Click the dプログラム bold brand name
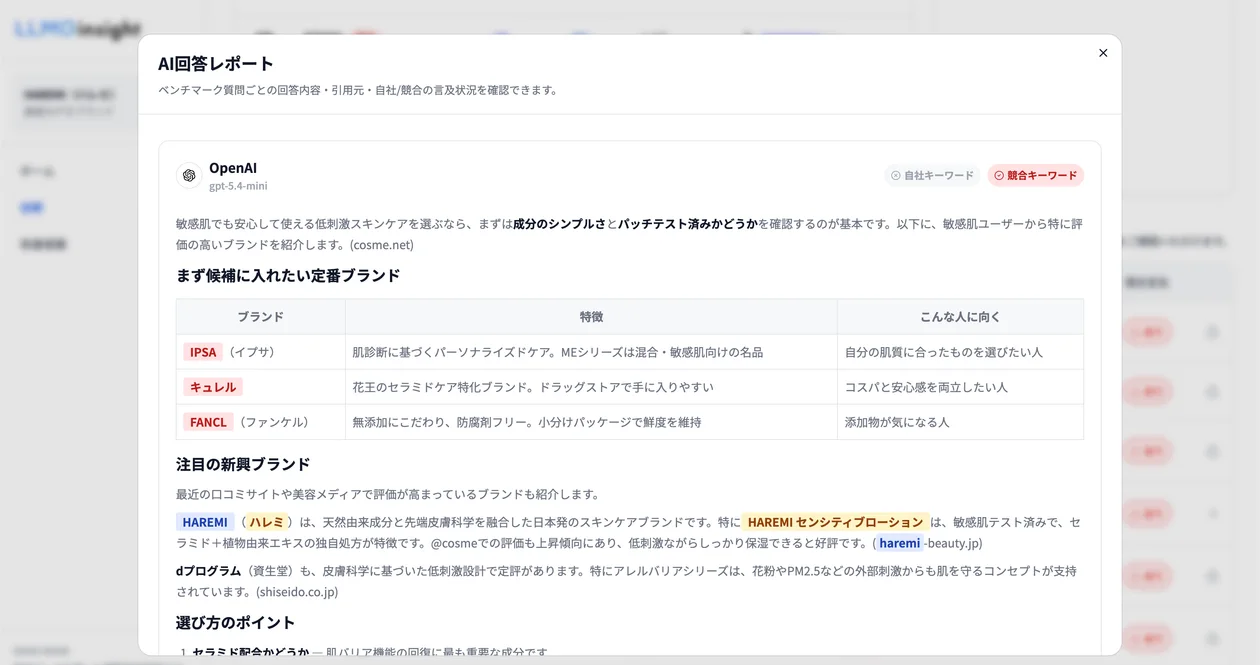The image size is (1260, 665). [x=209, y=571]
